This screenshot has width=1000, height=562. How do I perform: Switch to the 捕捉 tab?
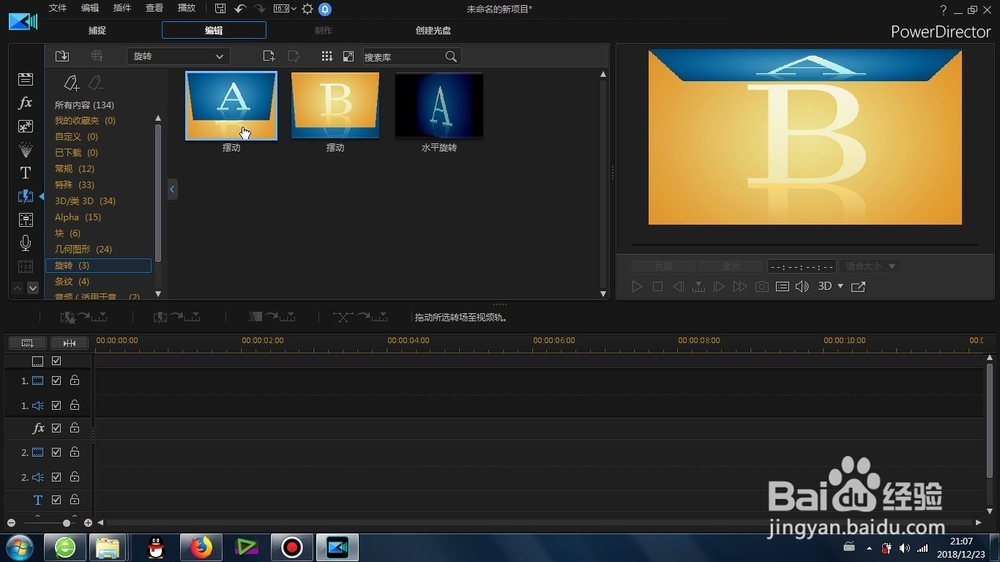click(97, 30)
